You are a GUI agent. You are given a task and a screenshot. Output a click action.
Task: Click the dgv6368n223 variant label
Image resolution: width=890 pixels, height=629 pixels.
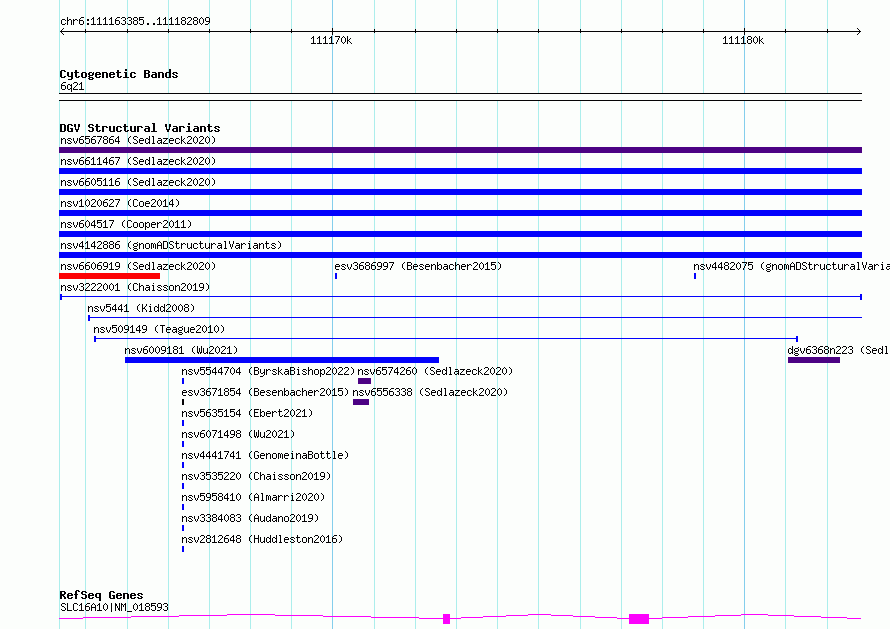click(838, 350)
